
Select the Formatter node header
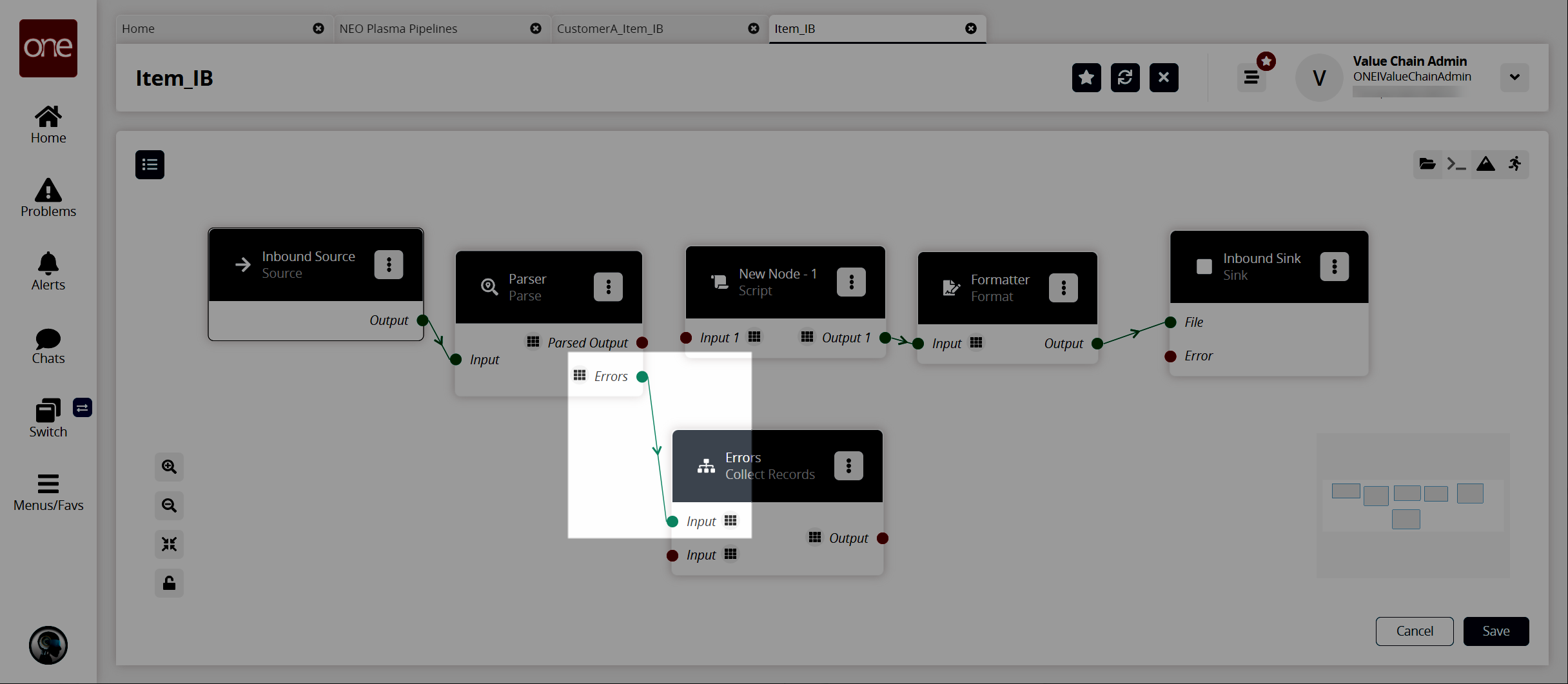pos(1007,288)
